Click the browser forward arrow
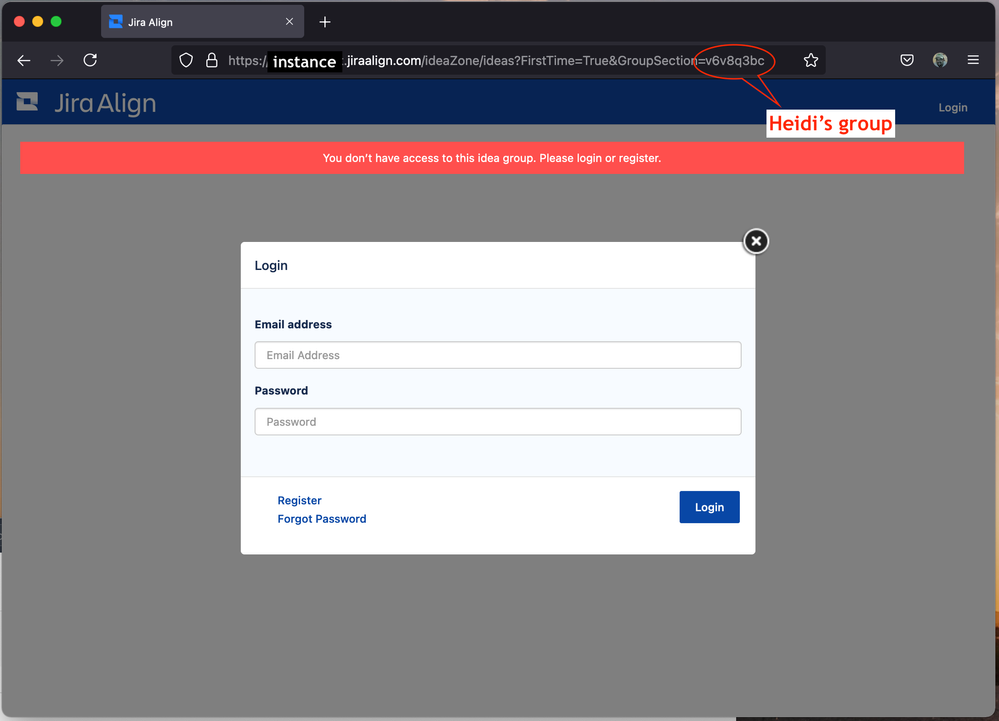999x721 pixels. 57,61
